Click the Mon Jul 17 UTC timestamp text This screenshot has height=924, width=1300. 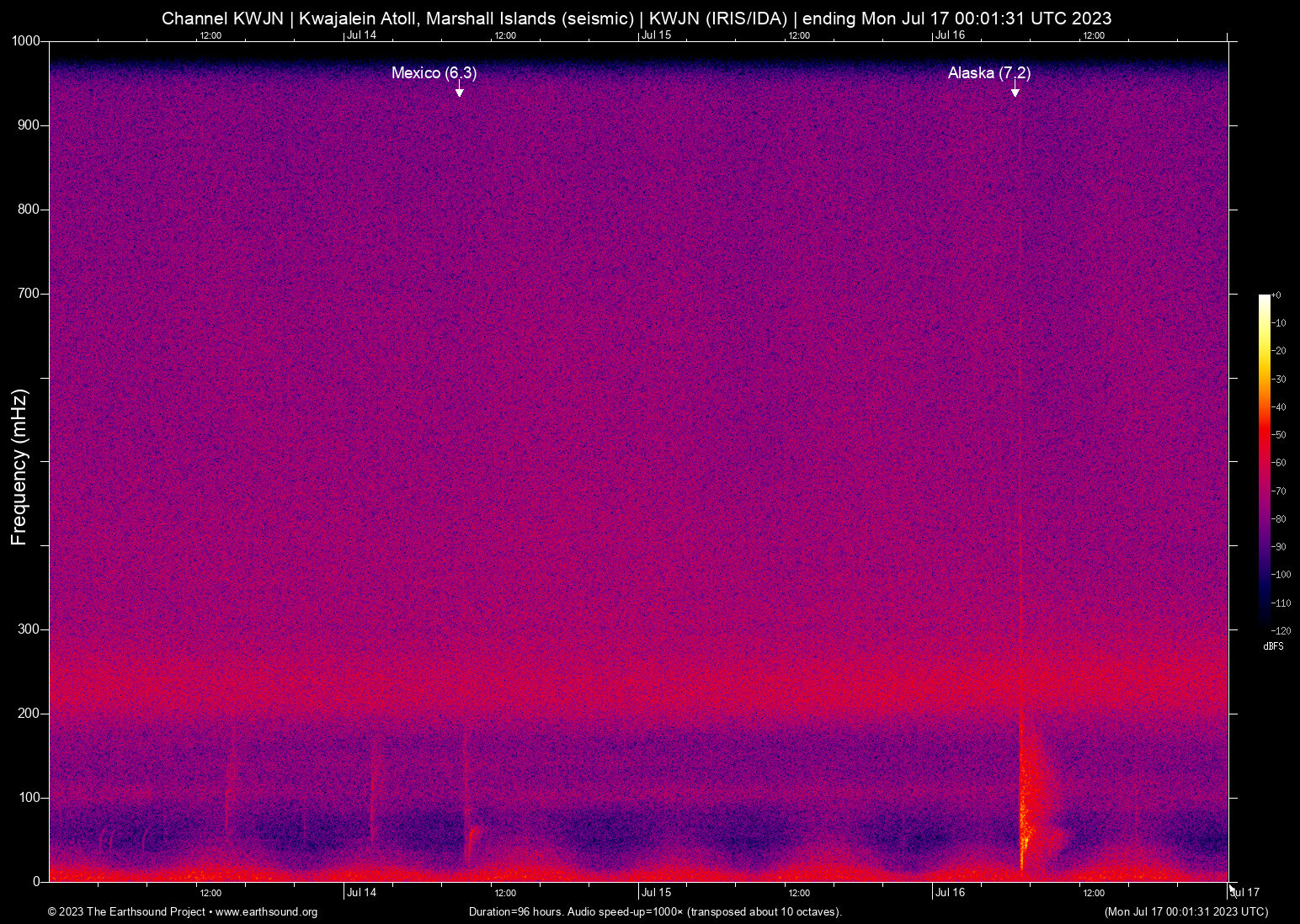click(x=1185, y=911)
